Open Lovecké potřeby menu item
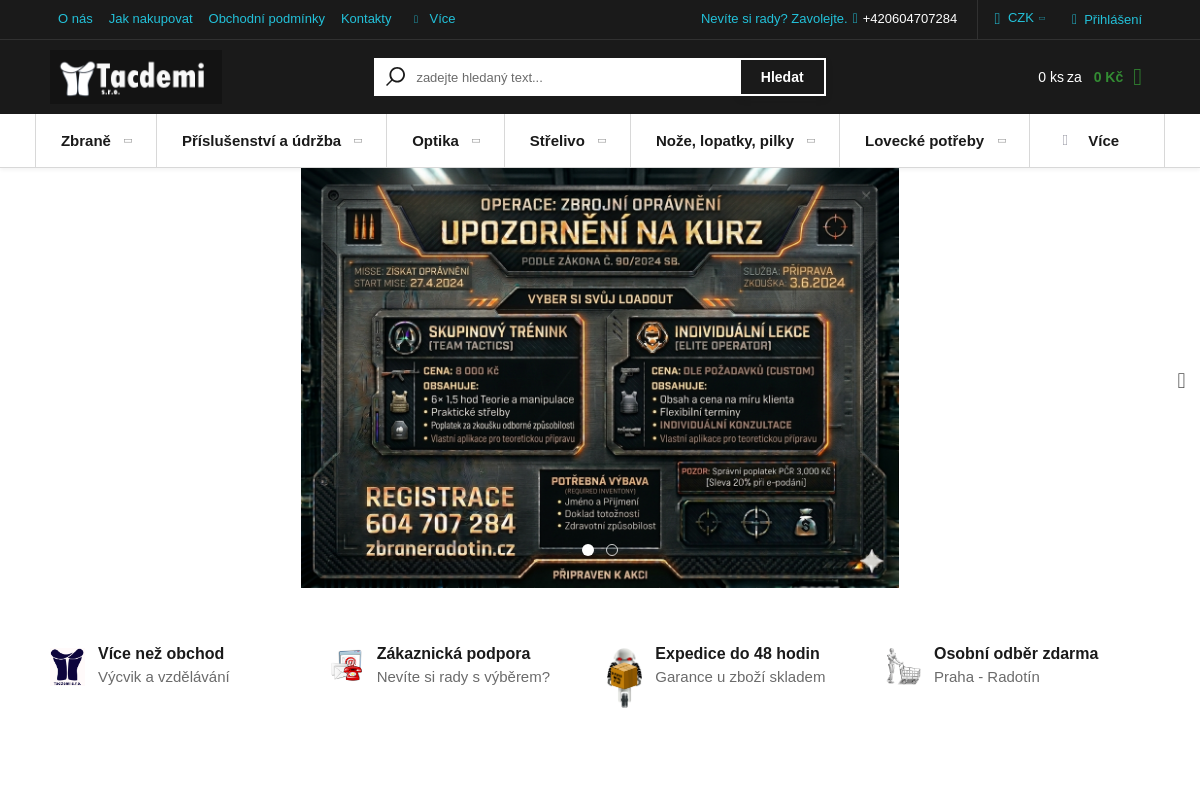 [934, 141]
